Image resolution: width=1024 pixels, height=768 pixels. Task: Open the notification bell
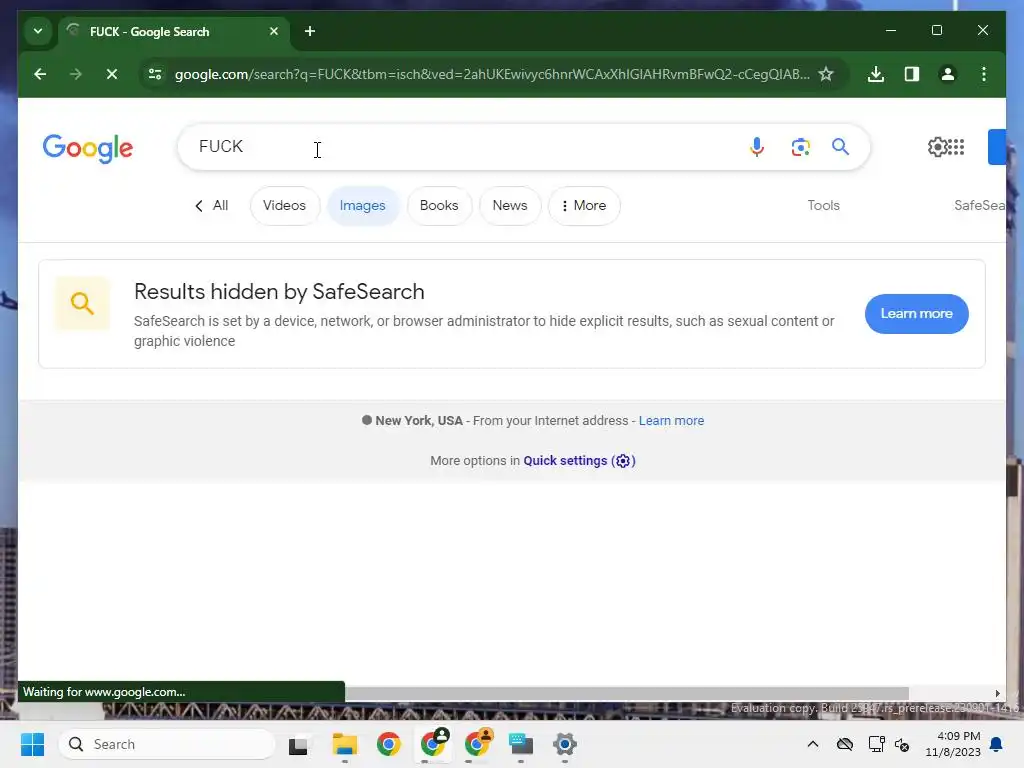[996, 744]
